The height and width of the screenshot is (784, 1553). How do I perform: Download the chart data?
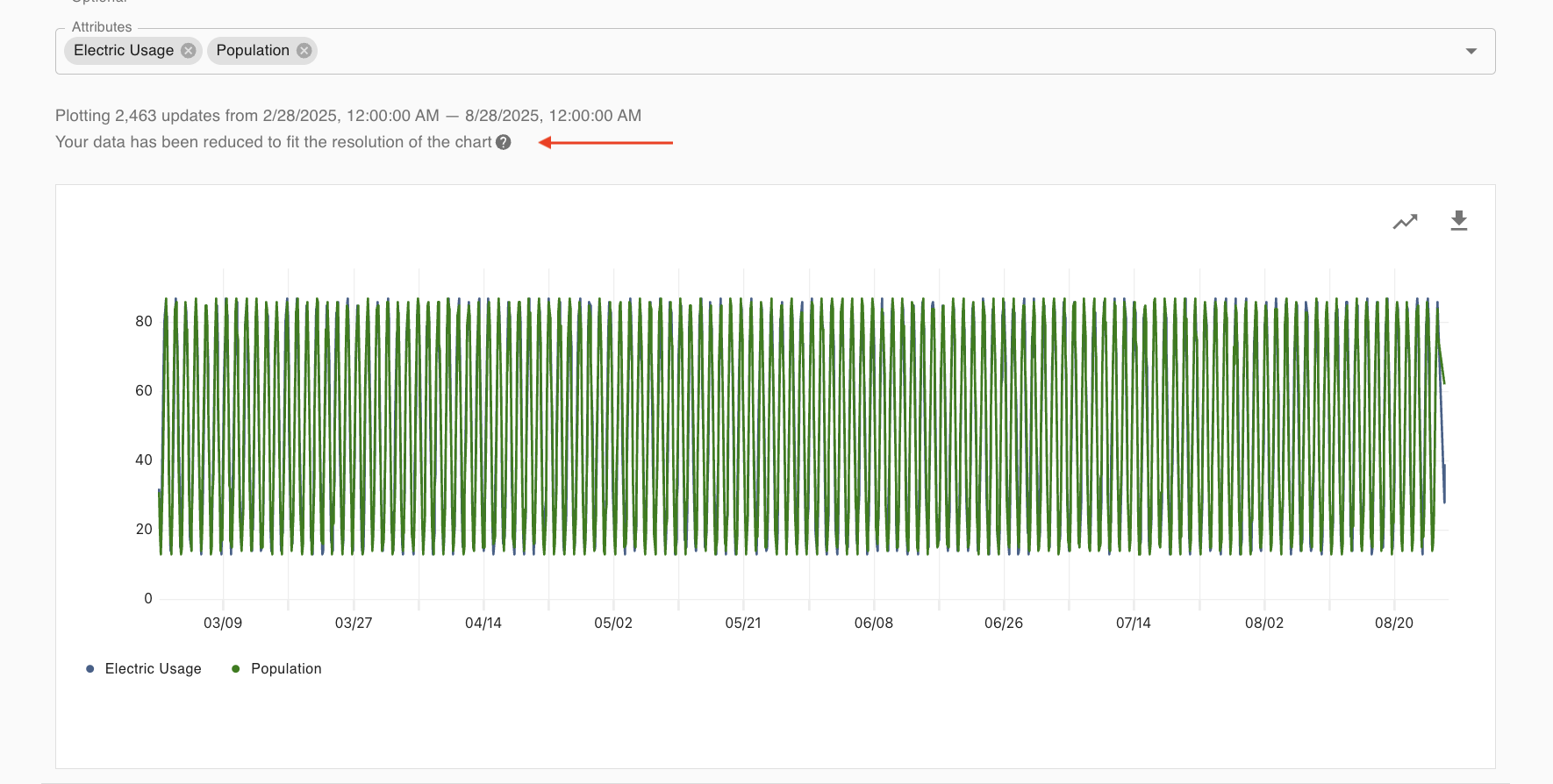point(1458,221)
